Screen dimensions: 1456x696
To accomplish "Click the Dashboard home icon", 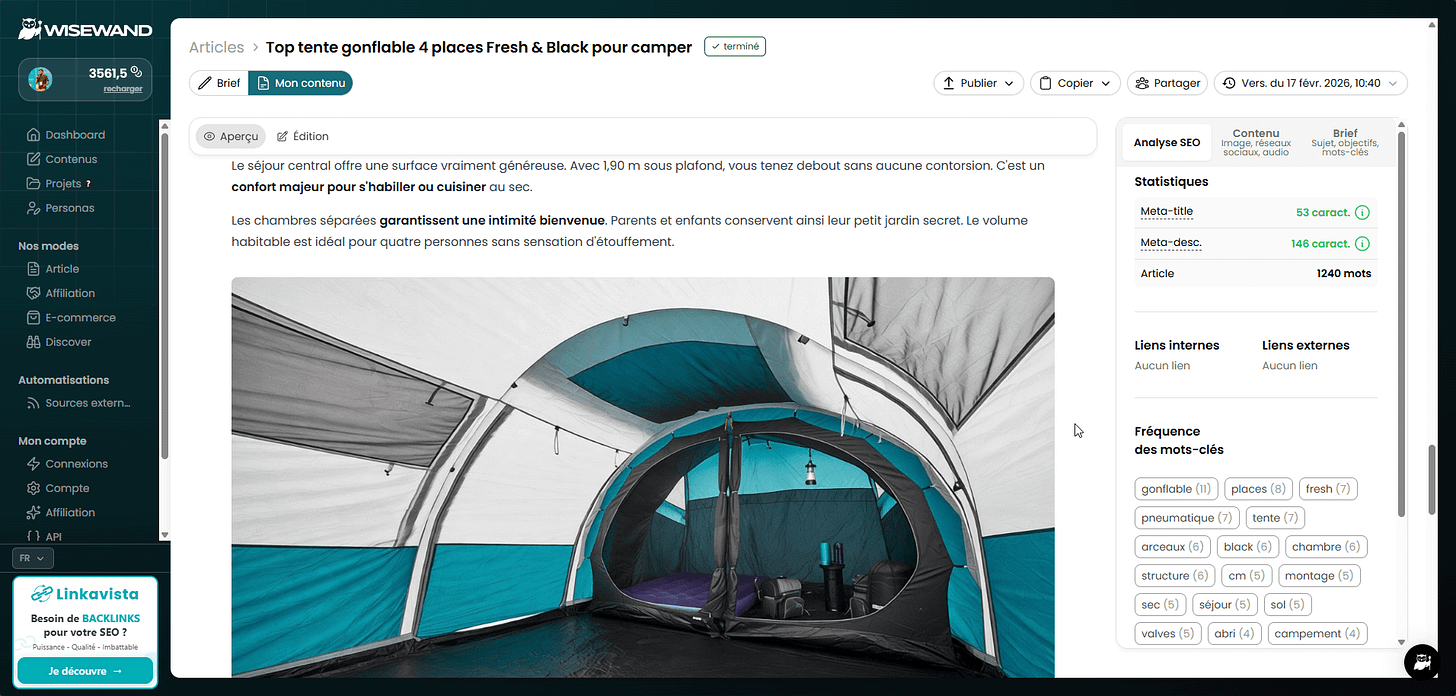I will point(35,135).
